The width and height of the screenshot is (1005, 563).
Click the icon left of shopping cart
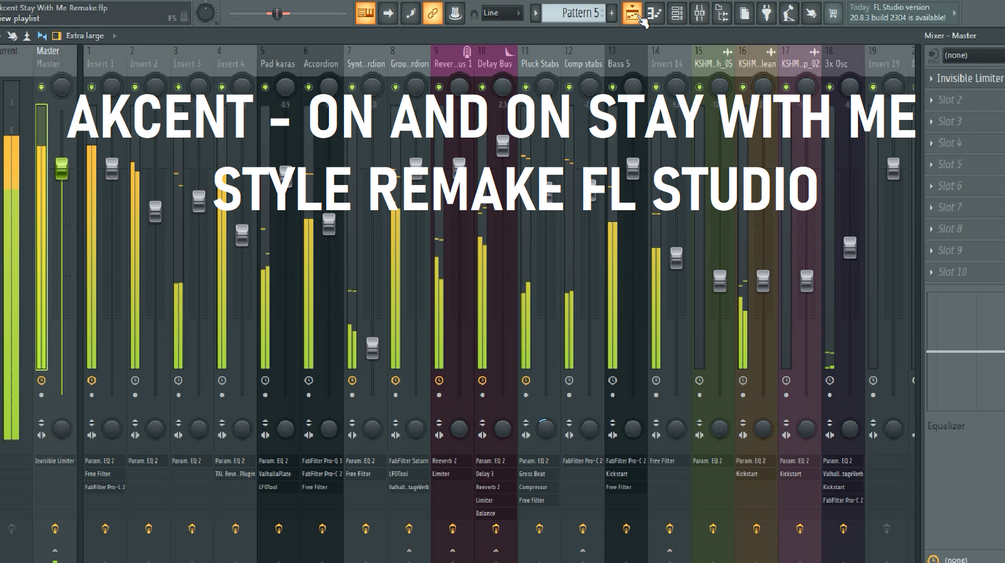[x=811, y=13]
